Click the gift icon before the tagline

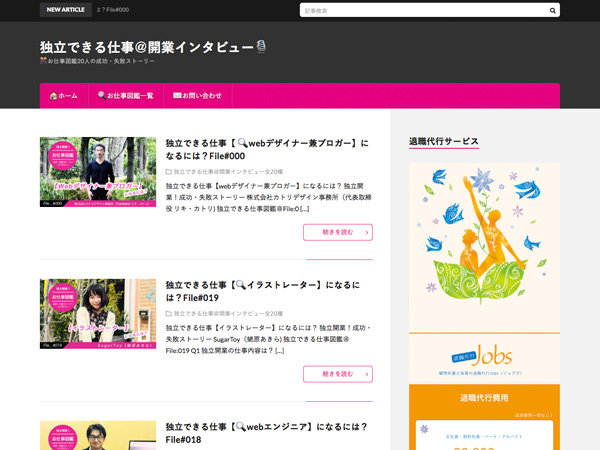43,60
